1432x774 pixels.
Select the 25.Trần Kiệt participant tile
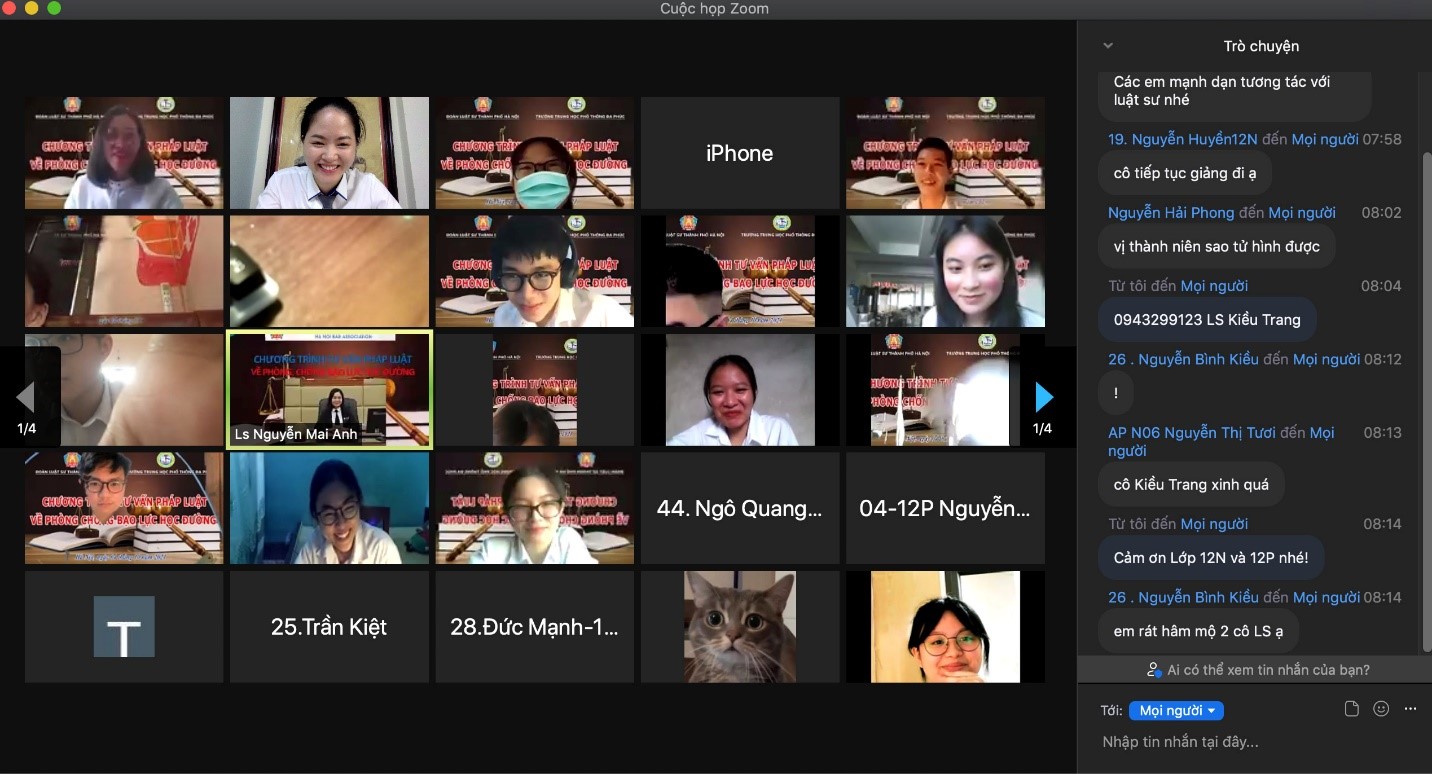click(329, 627)
